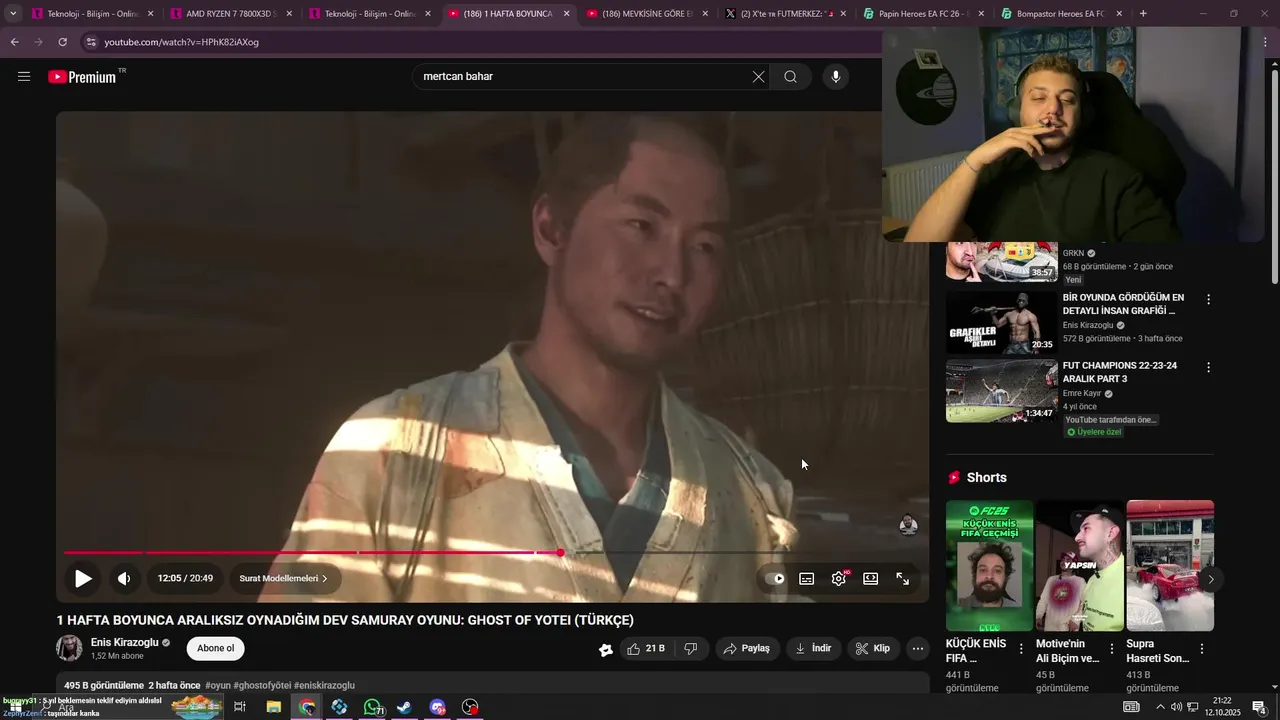Turn on subtitles in the player
Image resolution: width=1280 pixels, height=720 pixels.
click(807, 578)
